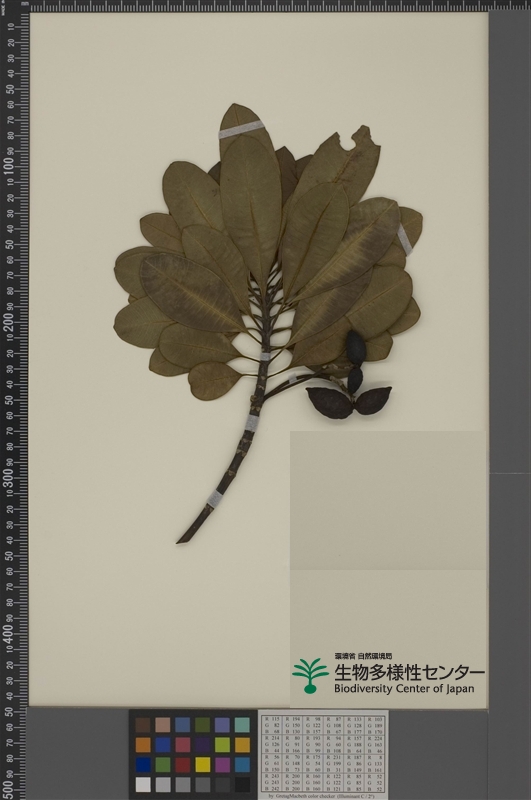
Task: Choose the teal swatch in the top row
Action: pos(242,725)
